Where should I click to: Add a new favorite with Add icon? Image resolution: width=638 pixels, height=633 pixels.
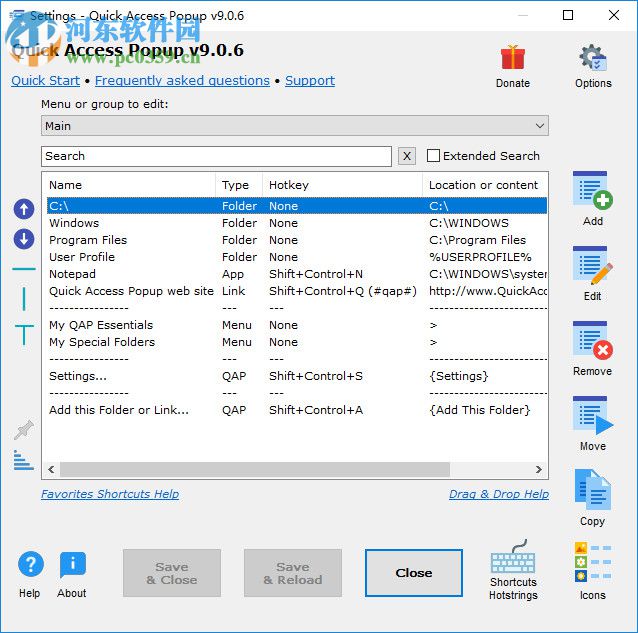point(593,190)
